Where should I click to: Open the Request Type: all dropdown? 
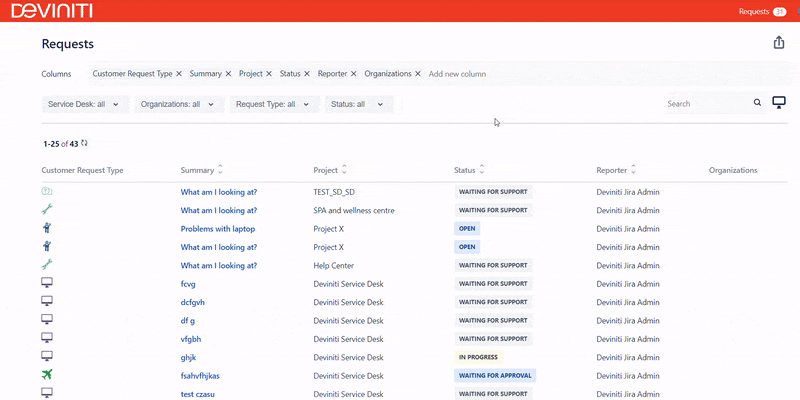coord(274,104)
